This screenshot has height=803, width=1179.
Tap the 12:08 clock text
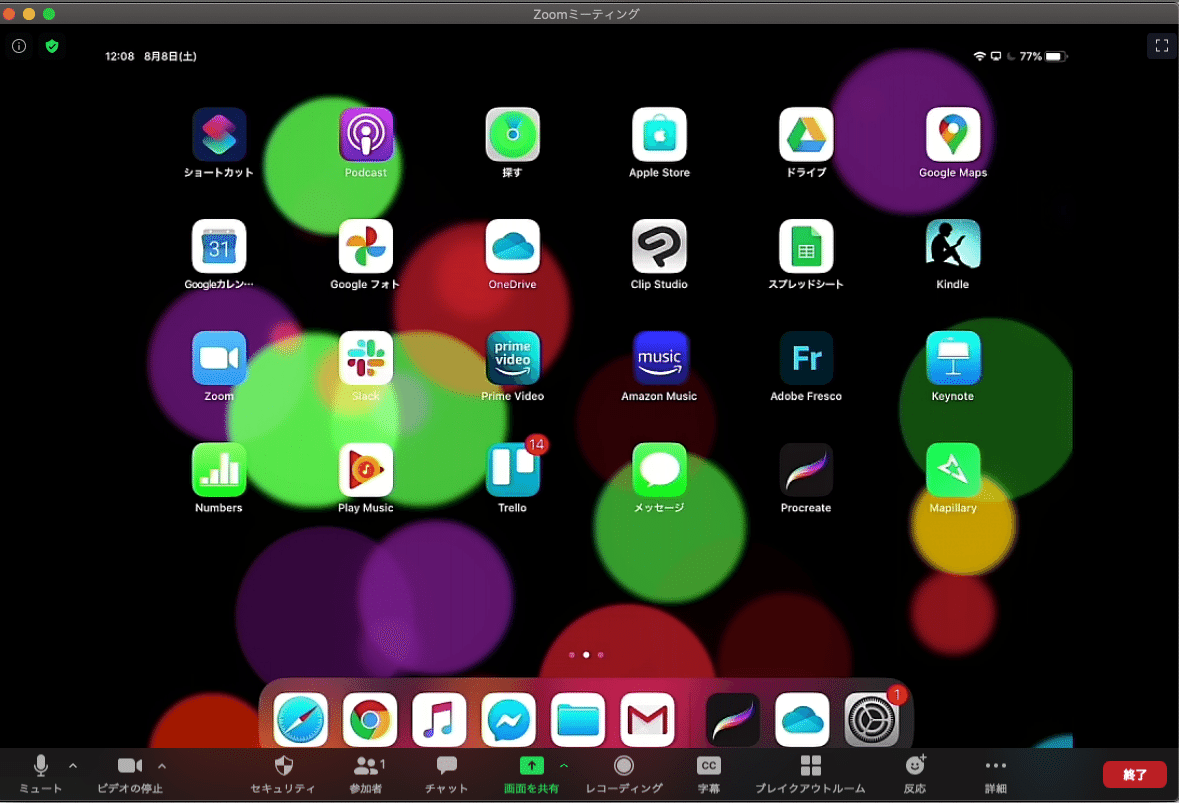click(x=120, y=56)
